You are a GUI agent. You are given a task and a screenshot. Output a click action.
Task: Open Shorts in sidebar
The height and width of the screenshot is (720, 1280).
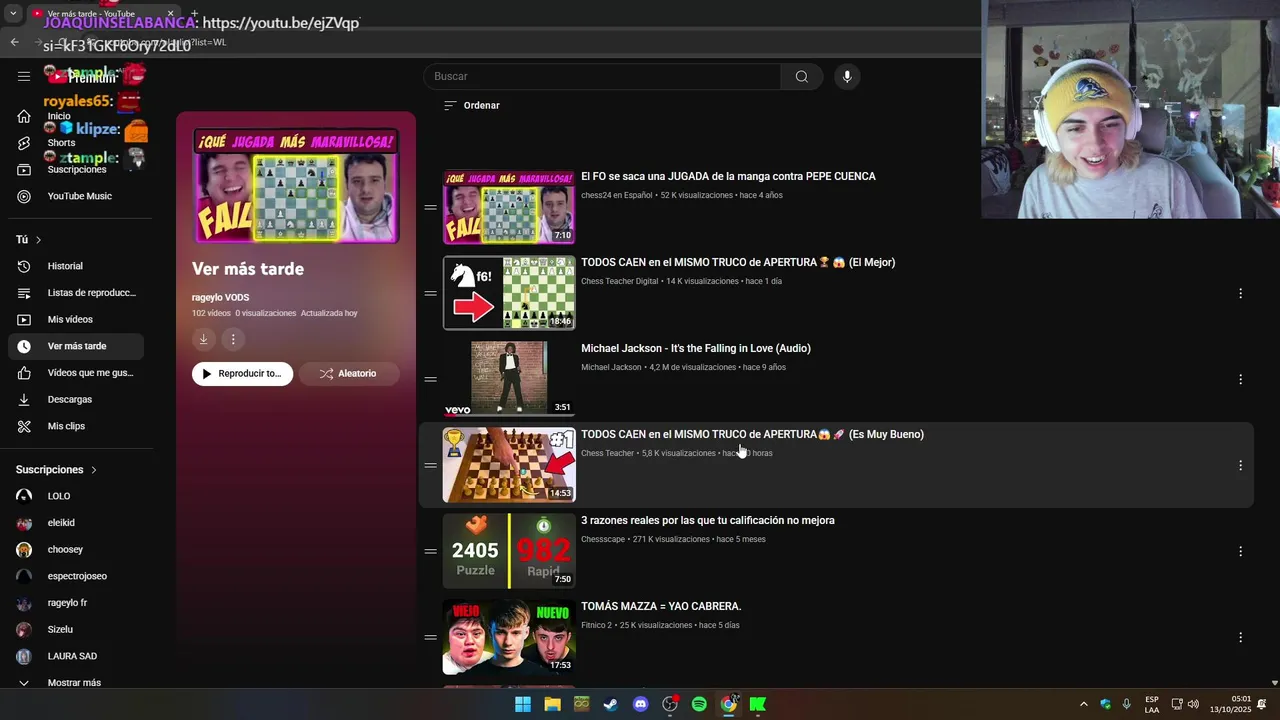click(x=75, y=143)
